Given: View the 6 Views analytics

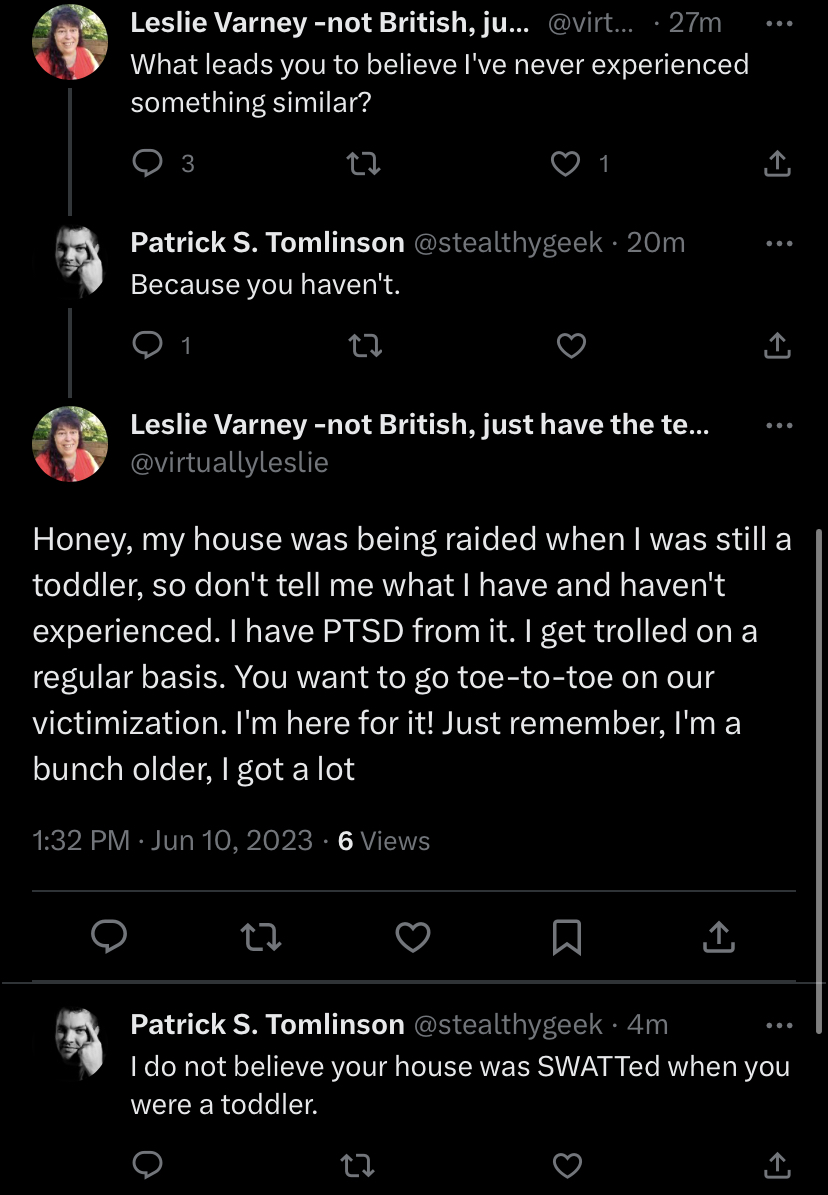Looking at the screenshot, I should pos(384,840).
